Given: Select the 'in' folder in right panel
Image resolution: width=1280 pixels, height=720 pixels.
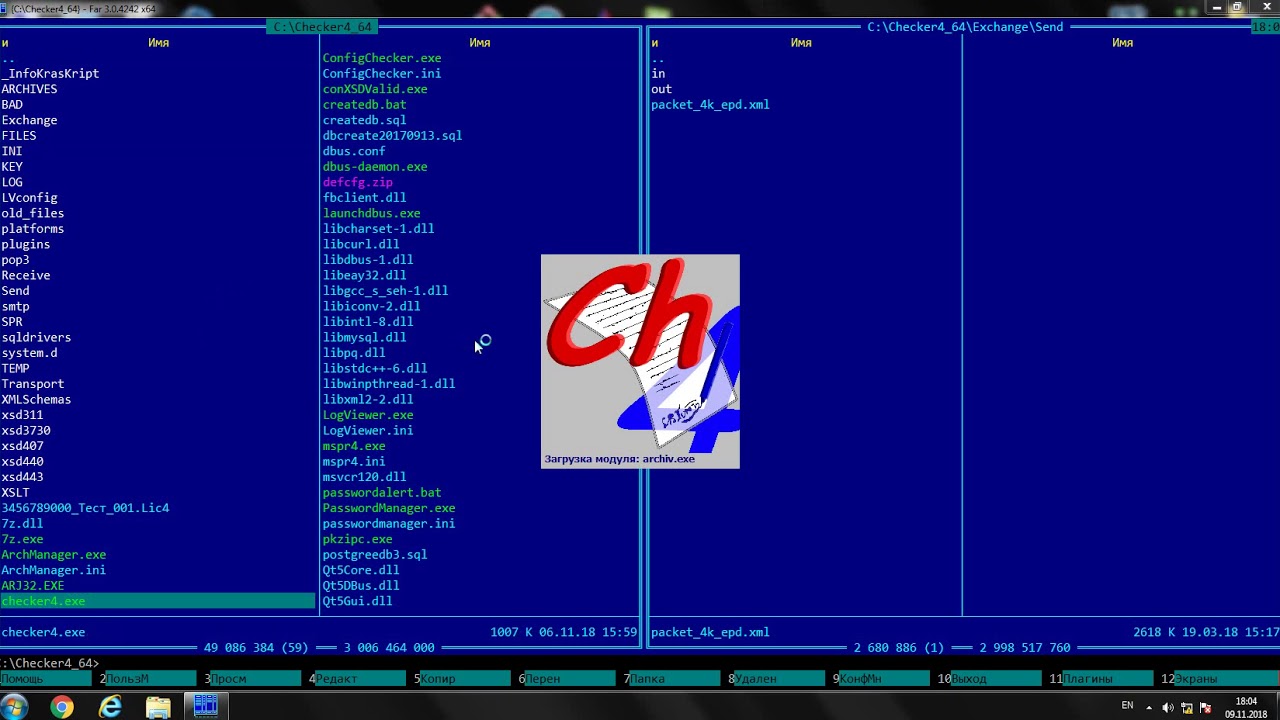Looking at the screenshot, I should pyautogui.click(x=658, y=74).
